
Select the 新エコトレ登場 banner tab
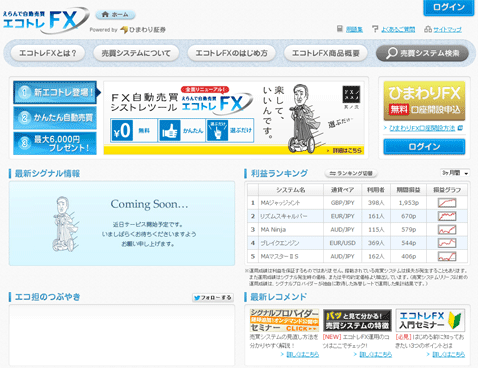[55, 92]
